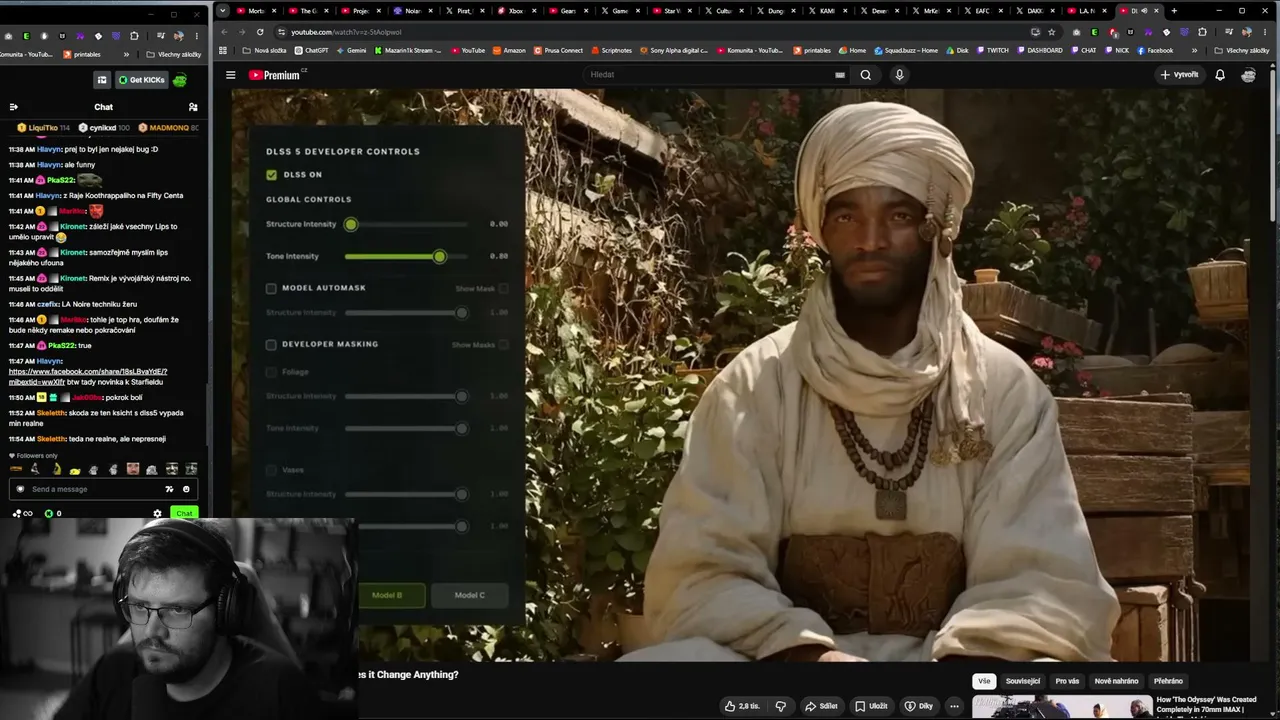Open the Chrome three-dot menu in chat window
This screenshot has height=720, width=1280.
(196, 36)
